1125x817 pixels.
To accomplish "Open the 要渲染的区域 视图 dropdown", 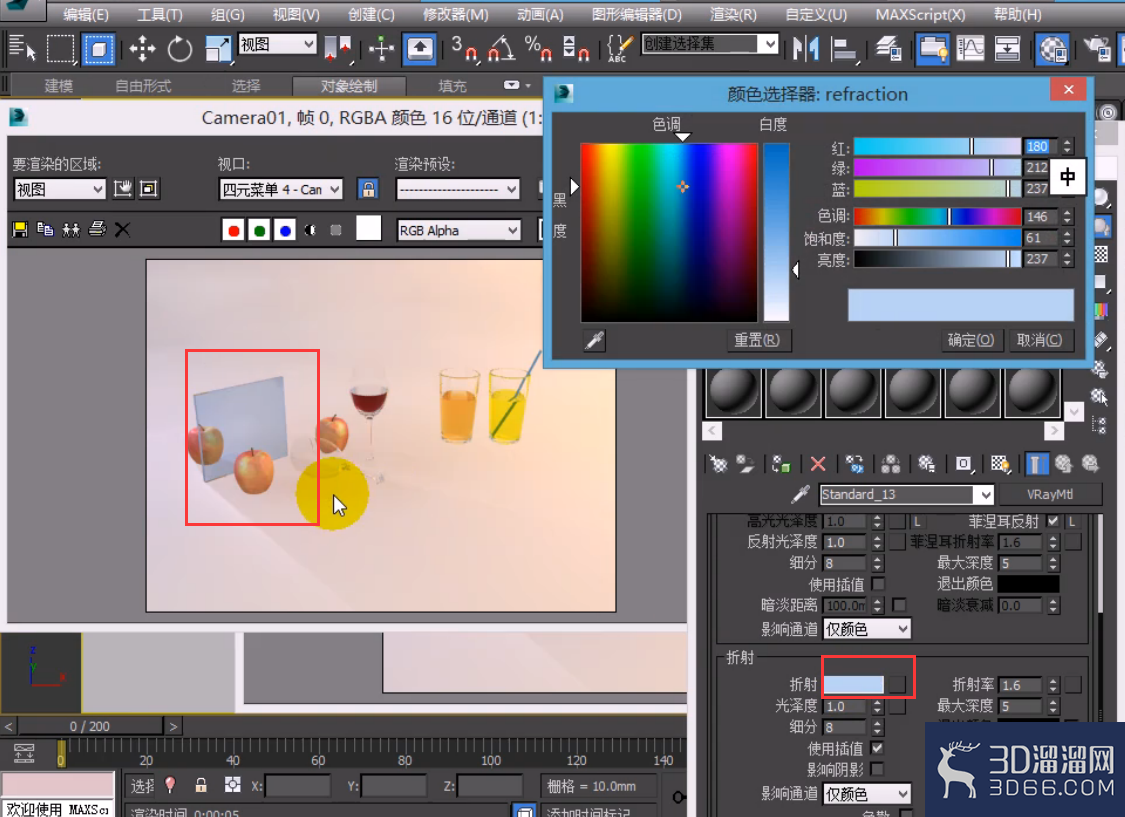I will pyautogui.click(x=60, y=189).
